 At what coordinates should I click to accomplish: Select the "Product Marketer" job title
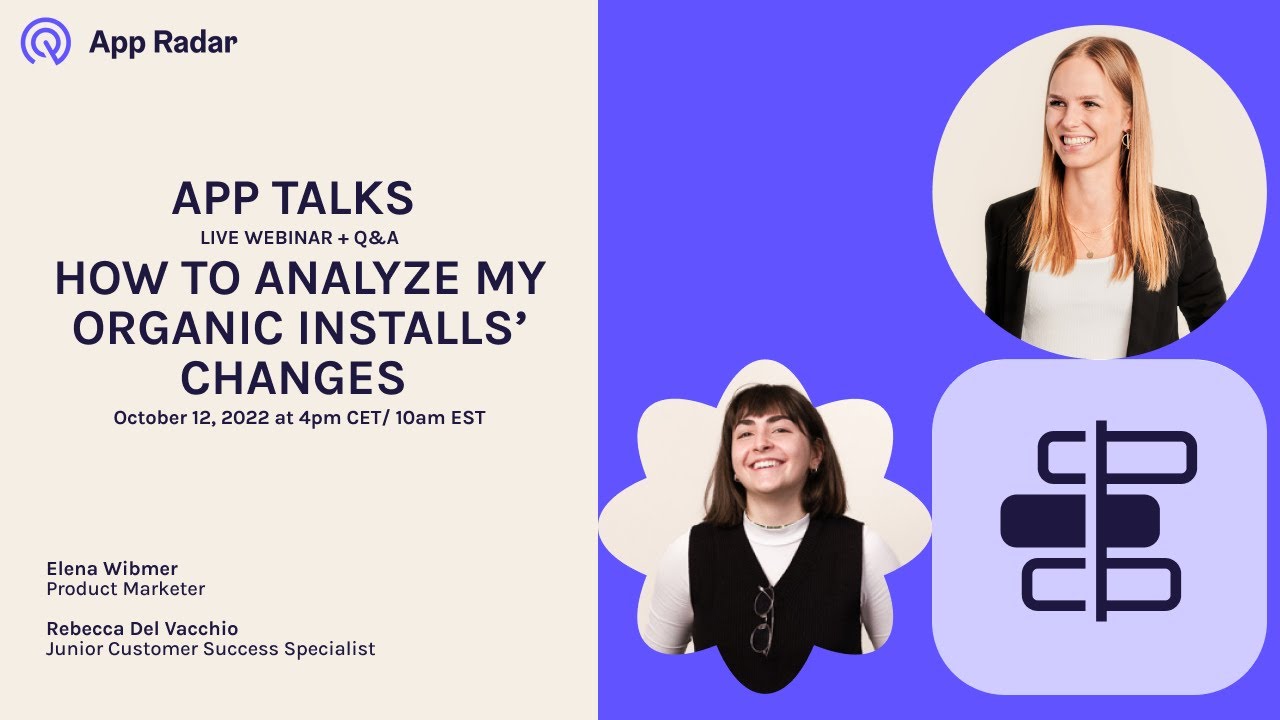[125, 589]
